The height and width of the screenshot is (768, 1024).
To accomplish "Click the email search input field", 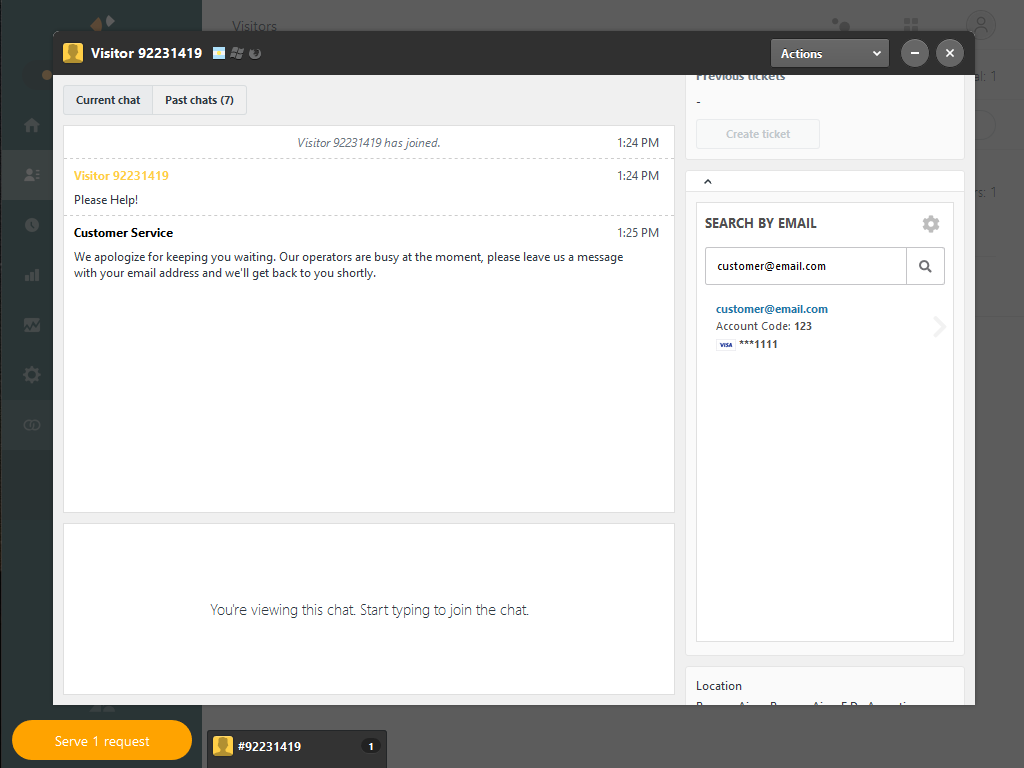I will (805, 267).
